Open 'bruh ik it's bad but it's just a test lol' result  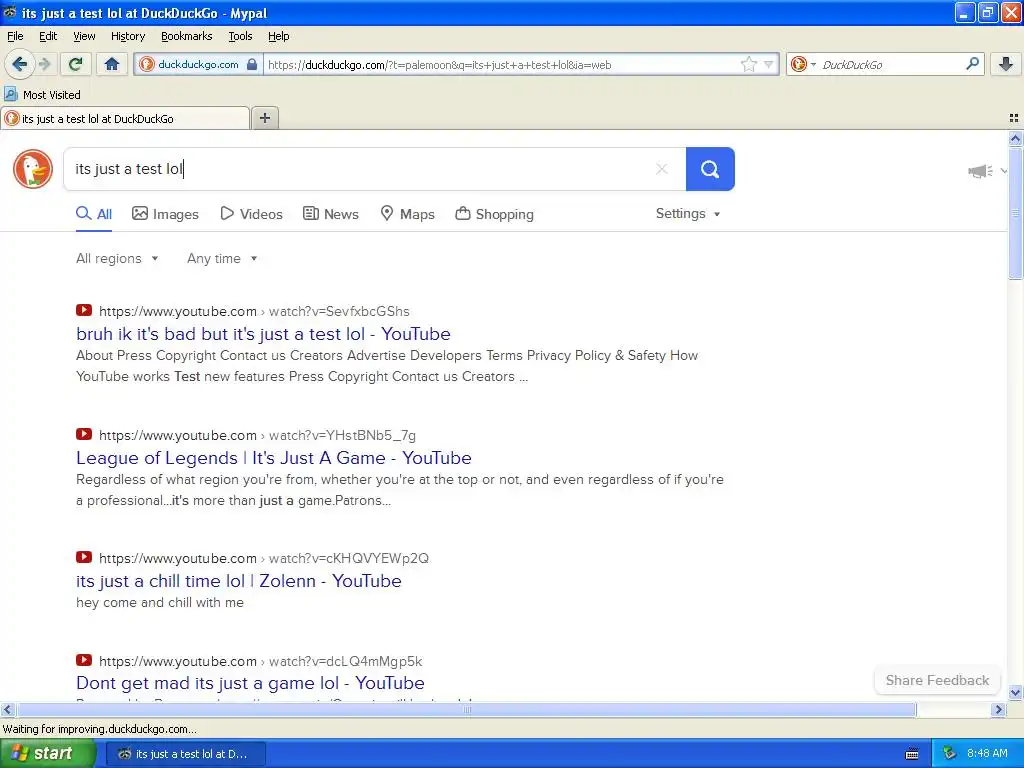coord(263,334)
